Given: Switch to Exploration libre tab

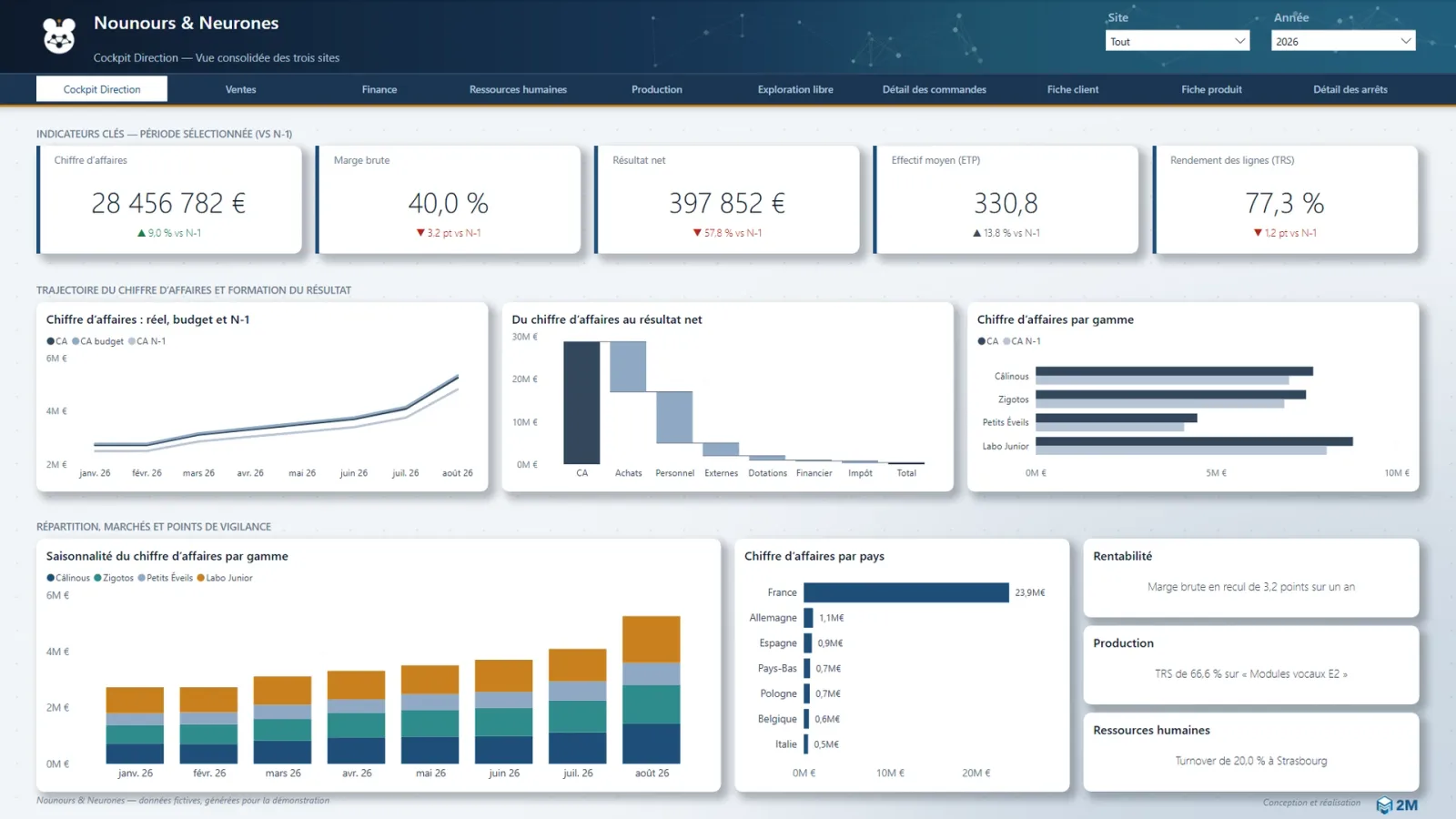Looking at the screenshot, I should point(795,89).
